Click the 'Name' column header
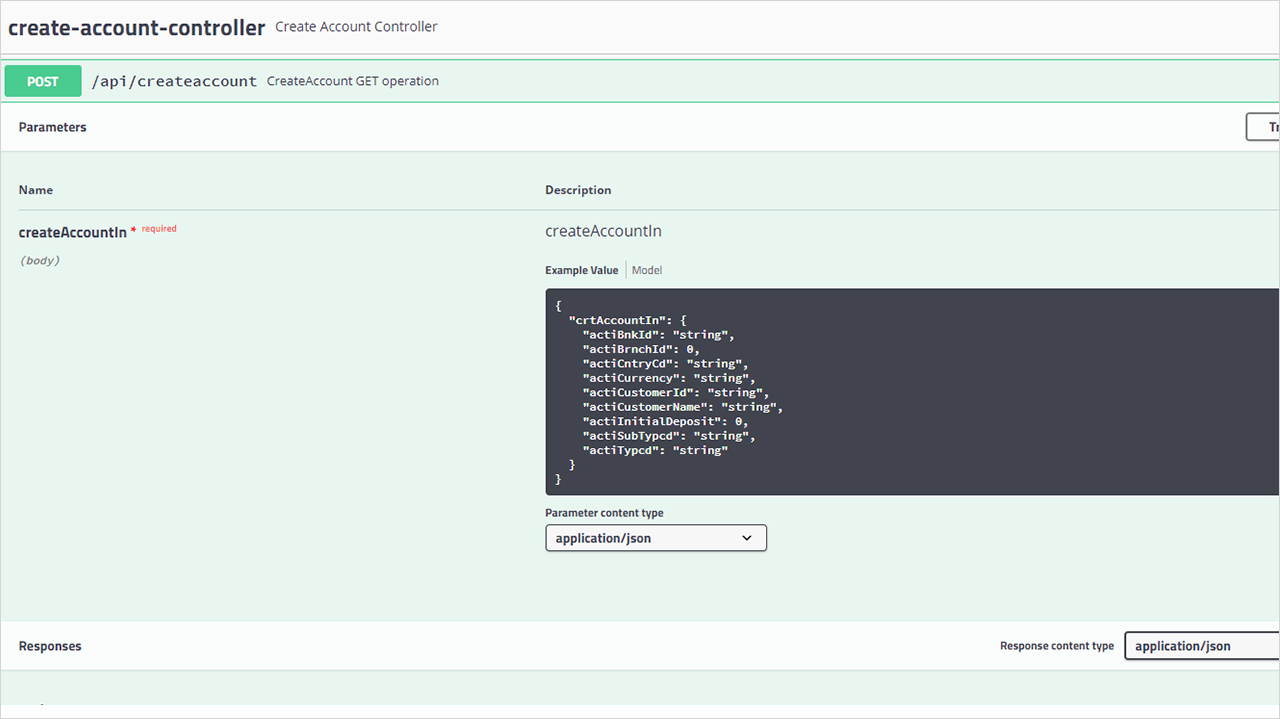The height and width of the screenshot is (719, 1280). [36, 190]
